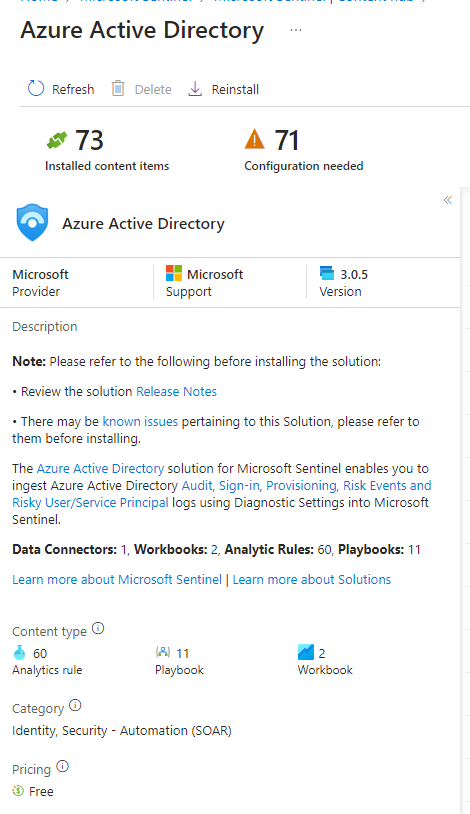Show the Category info tooltip icon
This screenshot has width=470, height=814.
[x=75, y=706]
